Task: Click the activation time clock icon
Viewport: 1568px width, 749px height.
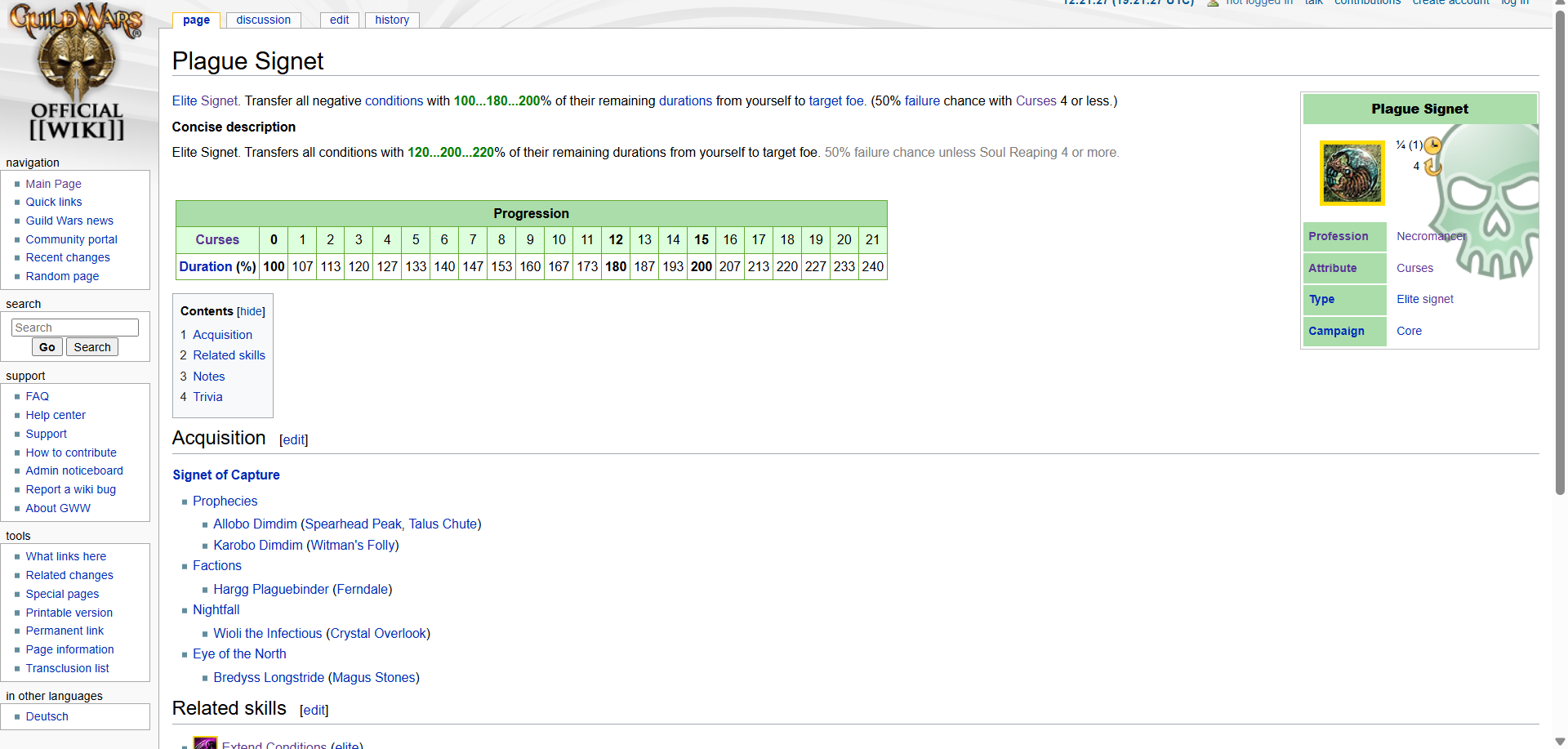Action: [1432, 145]
